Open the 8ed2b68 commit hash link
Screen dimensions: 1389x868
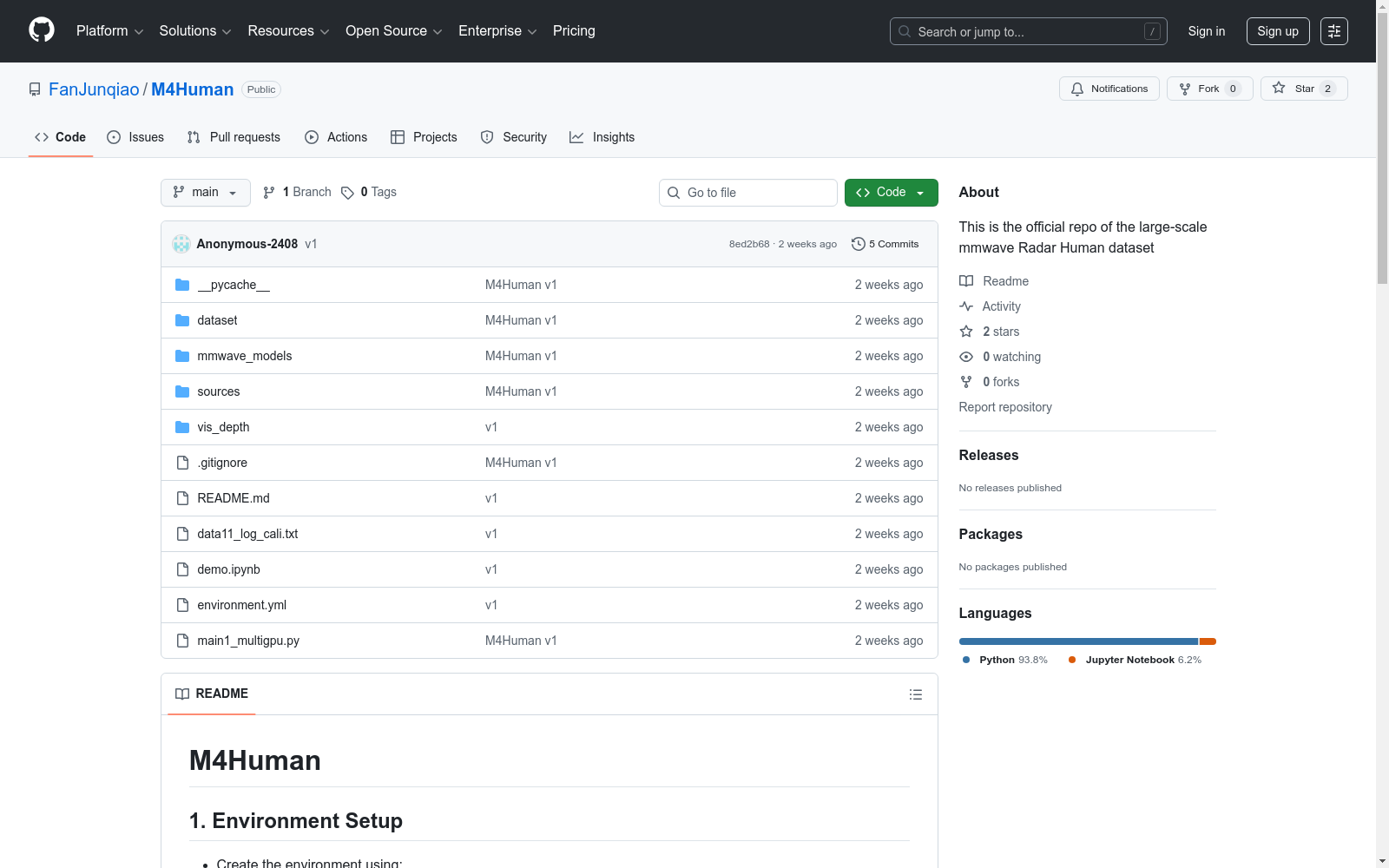click(749, 244)
